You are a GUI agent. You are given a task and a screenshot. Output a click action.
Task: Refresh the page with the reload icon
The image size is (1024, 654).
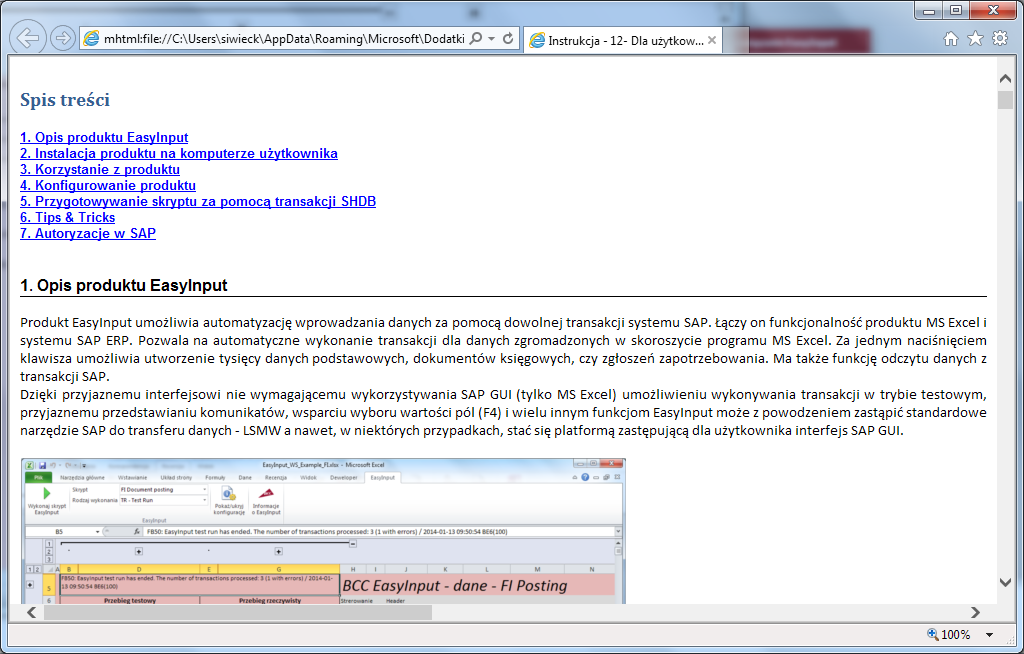[508, 39]
